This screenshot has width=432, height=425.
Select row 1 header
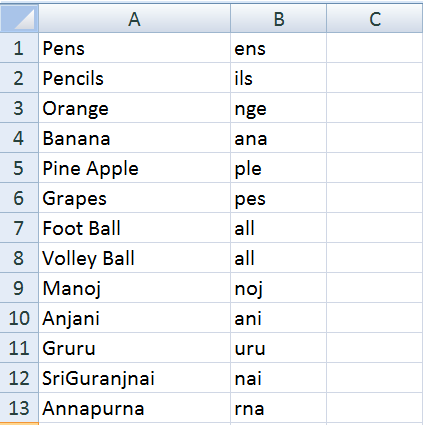[x=19, y=48]
